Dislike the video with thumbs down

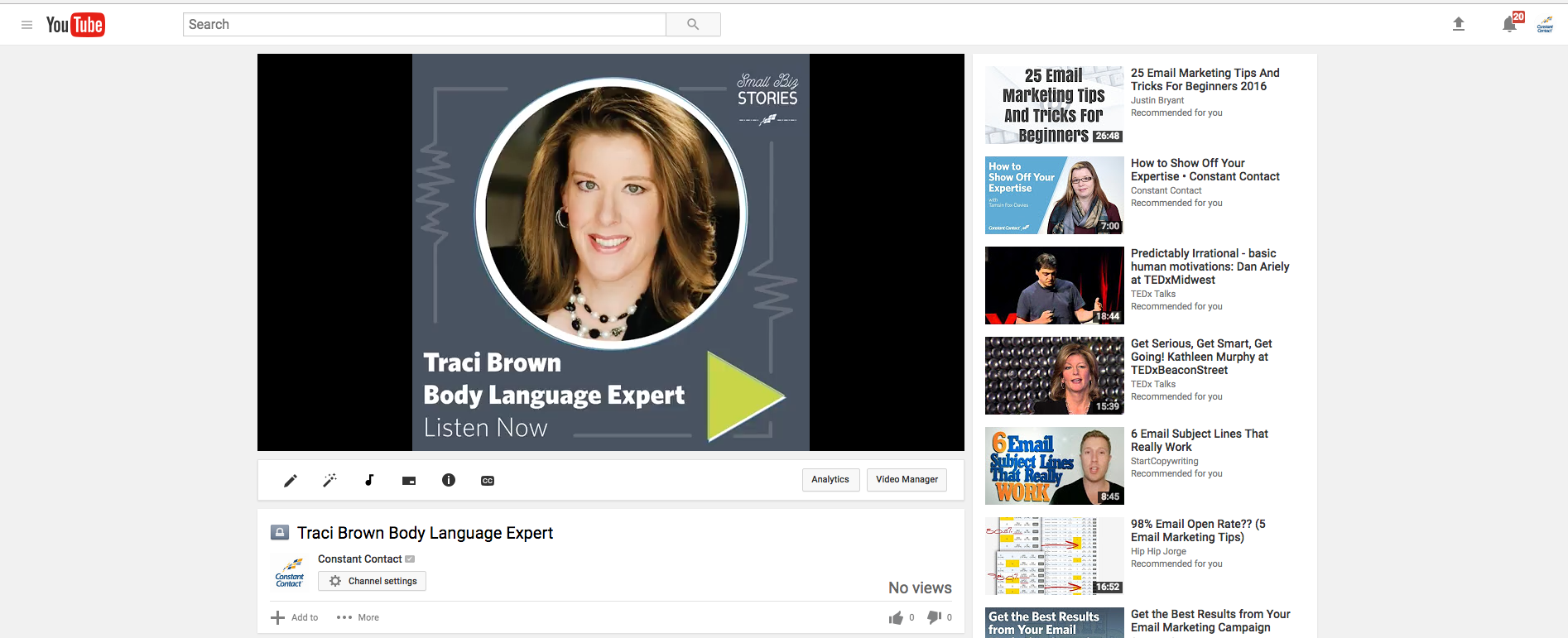click(934, 617)
